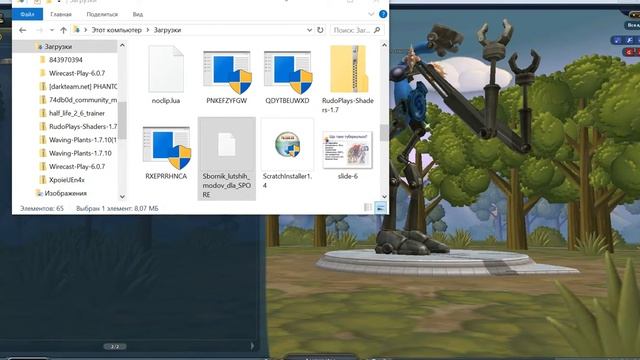Click Загрузки in the address path
Viewport: 640px width, 360px height.
tap(167, 30)
